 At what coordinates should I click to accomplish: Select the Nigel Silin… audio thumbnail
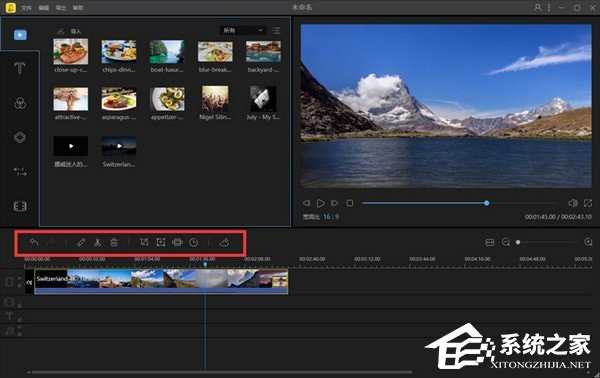click(x=215, y=99)
